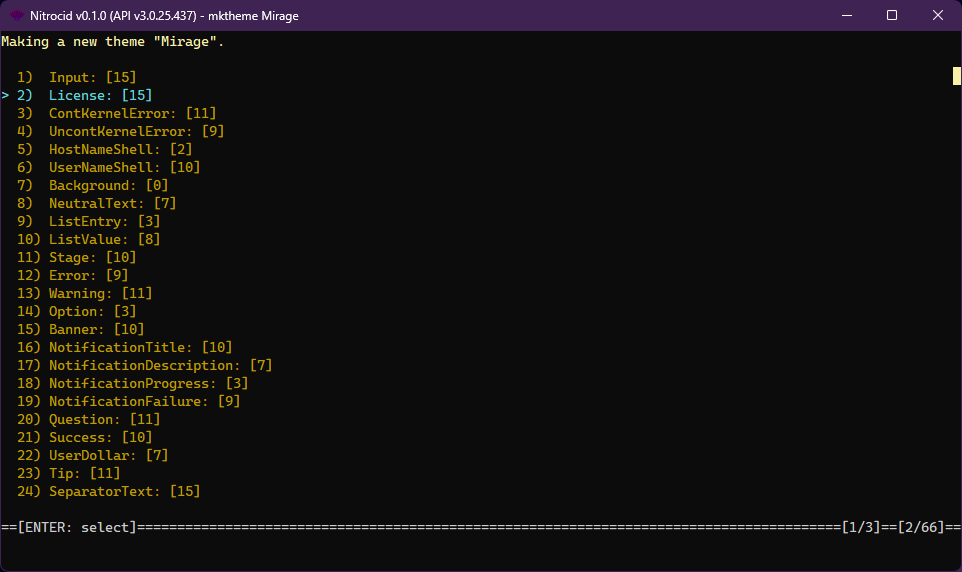
Task: Choose the UserDollar entry
Action: pos(108,455)
